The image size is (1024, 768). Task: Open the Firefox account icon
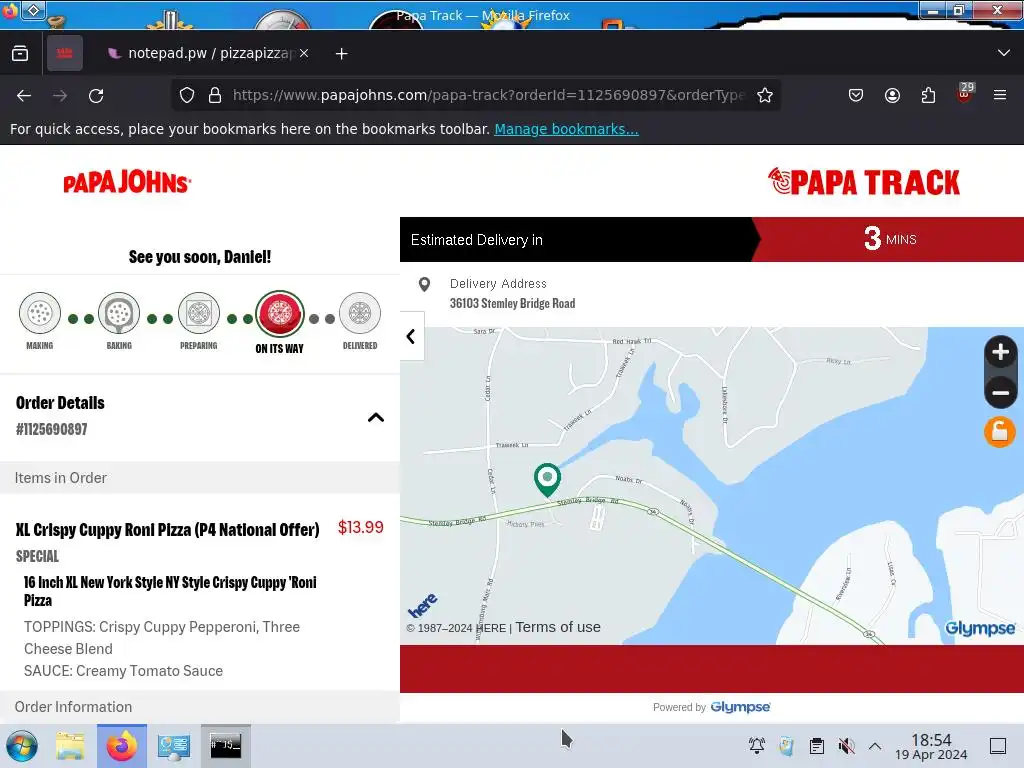tap(892, 95)
